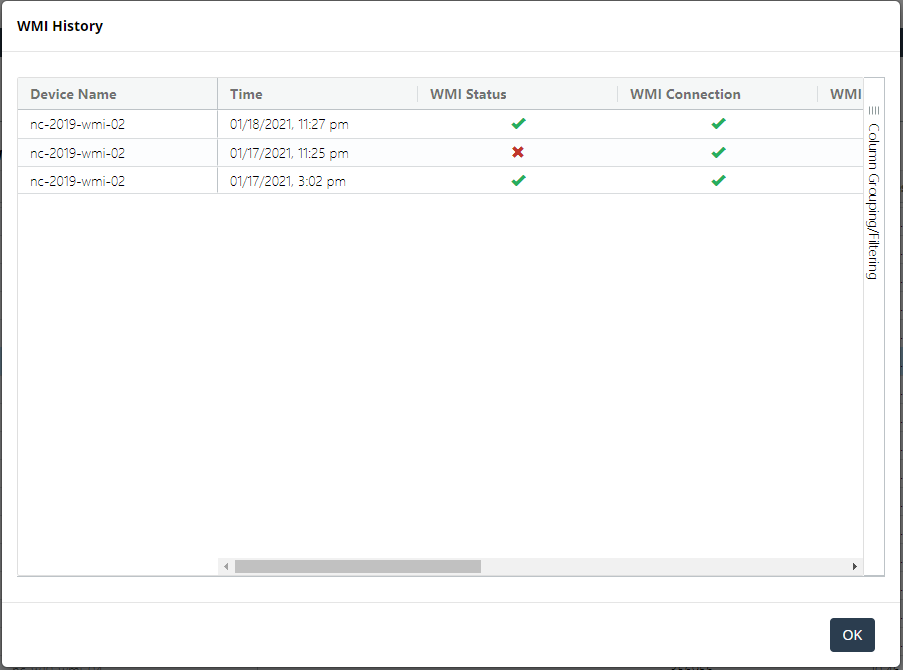
Task: Click the partially hidden WMI column header
Action: [x=845, y=94]
